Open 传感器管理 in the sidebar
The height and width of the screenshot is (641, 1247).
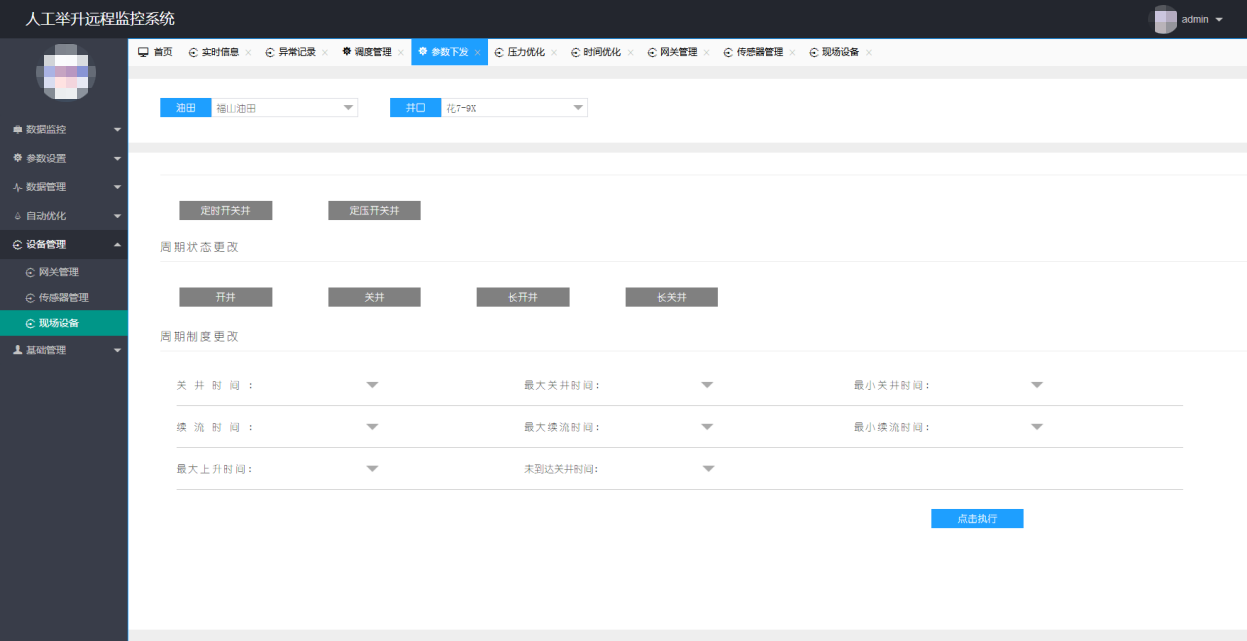(63, 298)
